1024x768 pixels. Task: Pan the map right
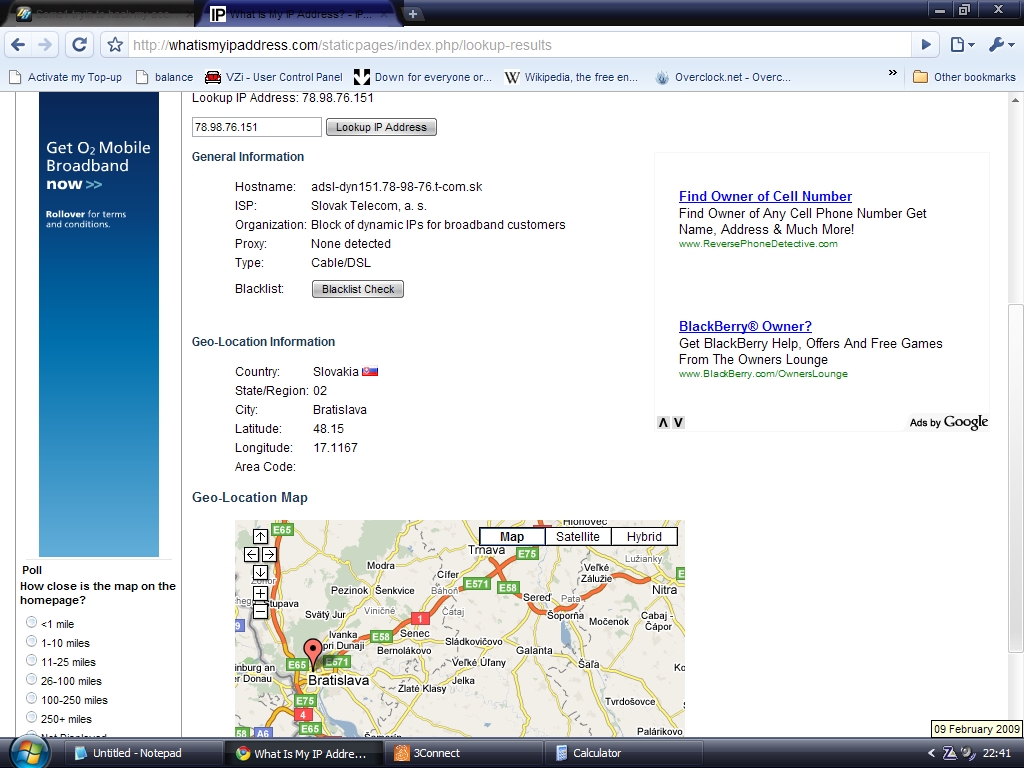[269, 554]
